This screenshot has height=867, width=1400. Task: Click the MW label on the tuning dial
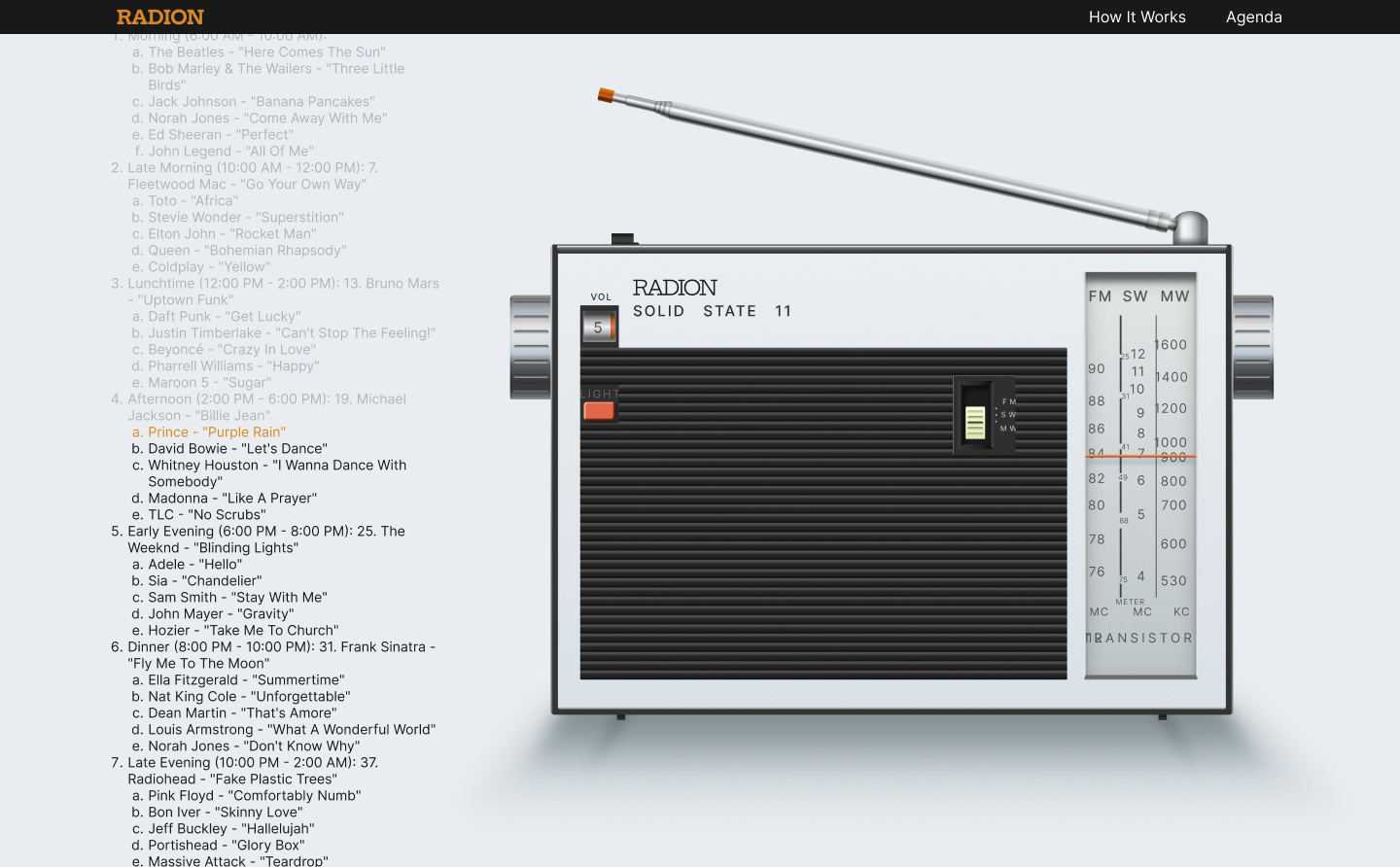click(x=1174, y=296)
